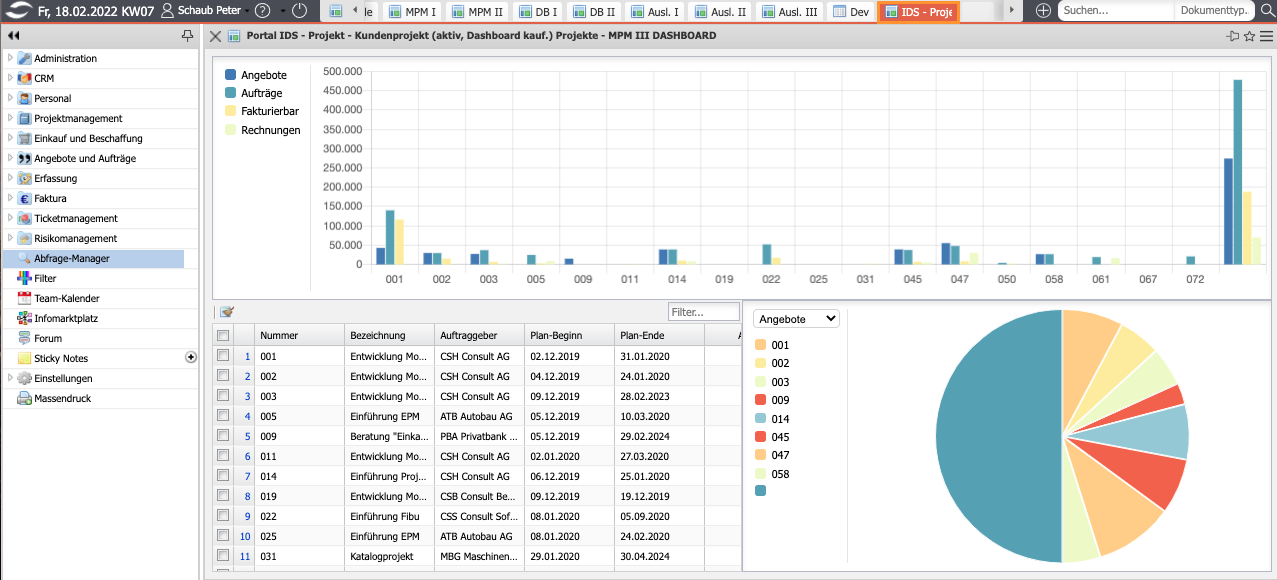Open the help question mark icon
1277x580 pixels.
[262, 10]
